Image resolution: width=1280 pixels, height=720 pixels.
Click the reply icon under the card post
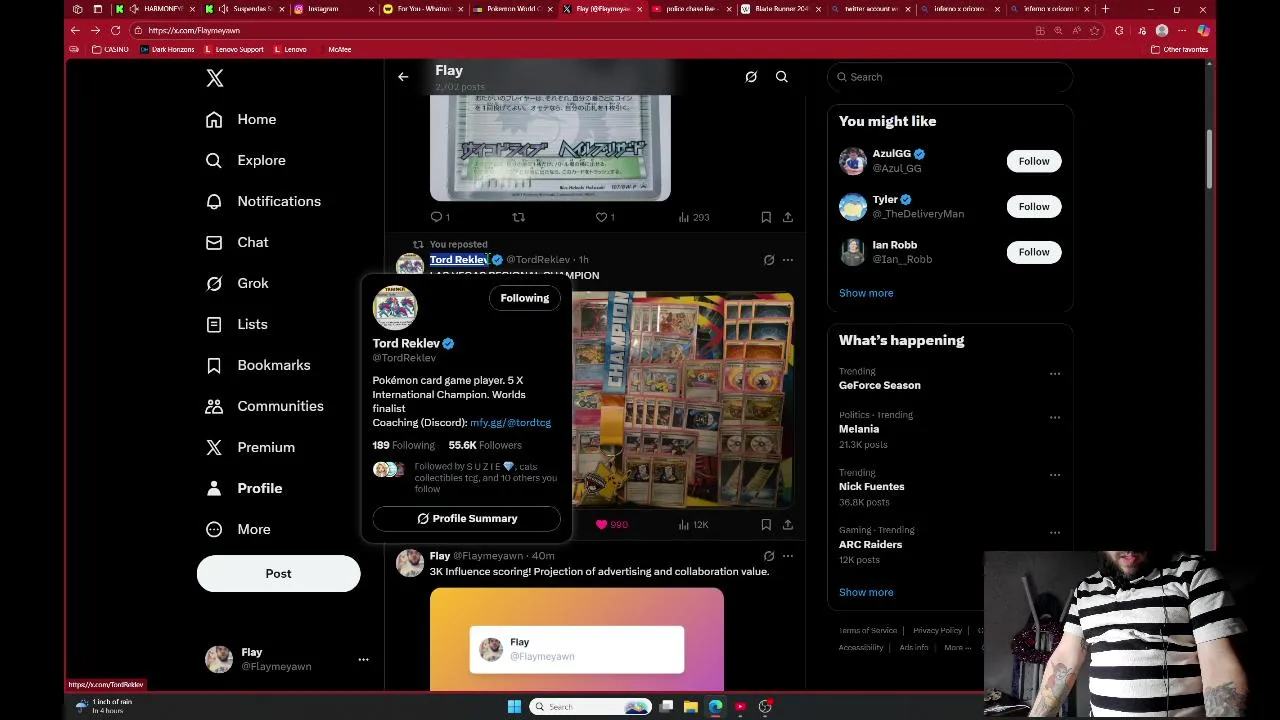tap(436, 217)
